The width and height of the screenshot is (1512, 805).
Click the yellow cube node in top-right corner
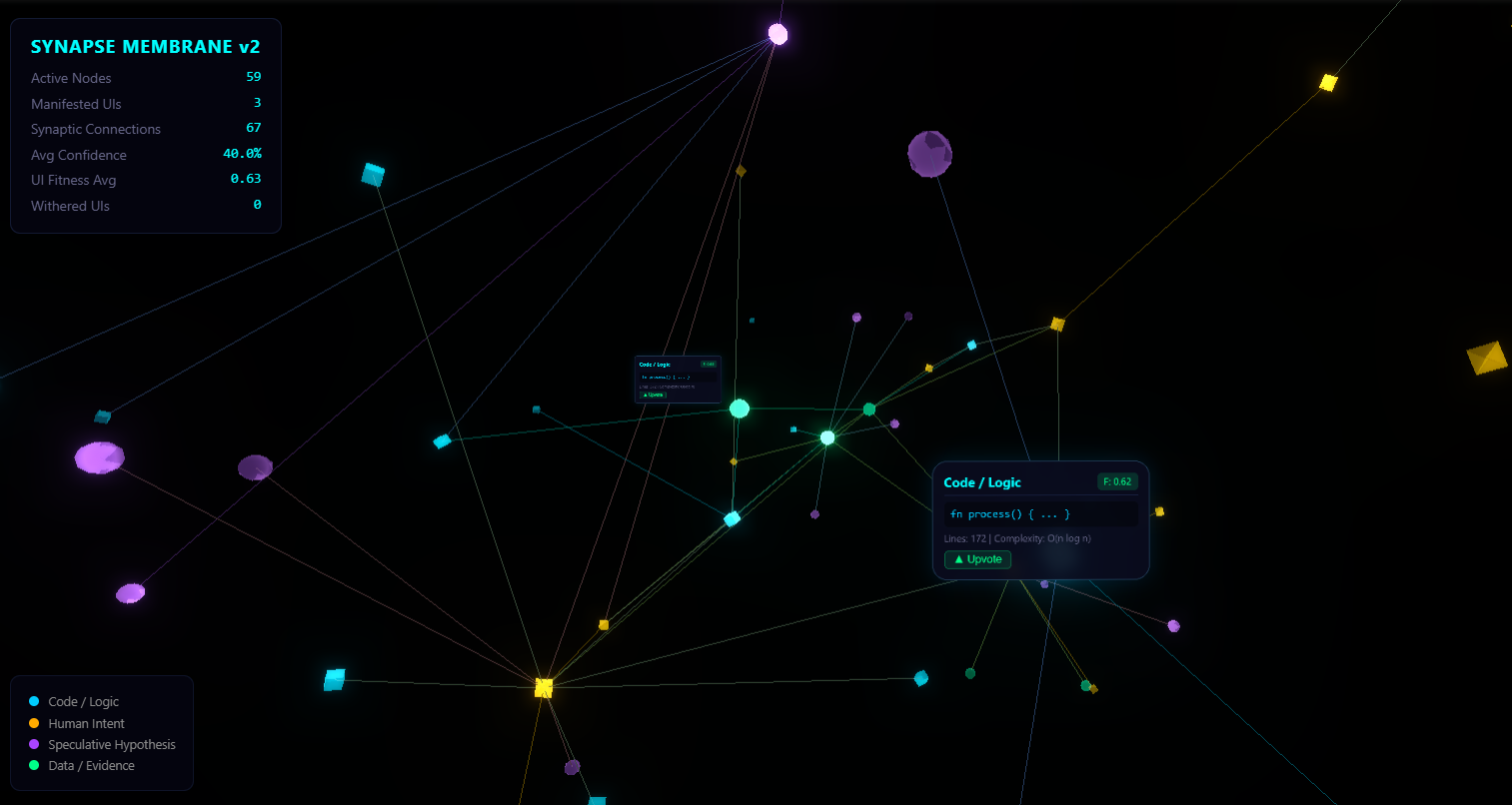tap(1328, 82)
